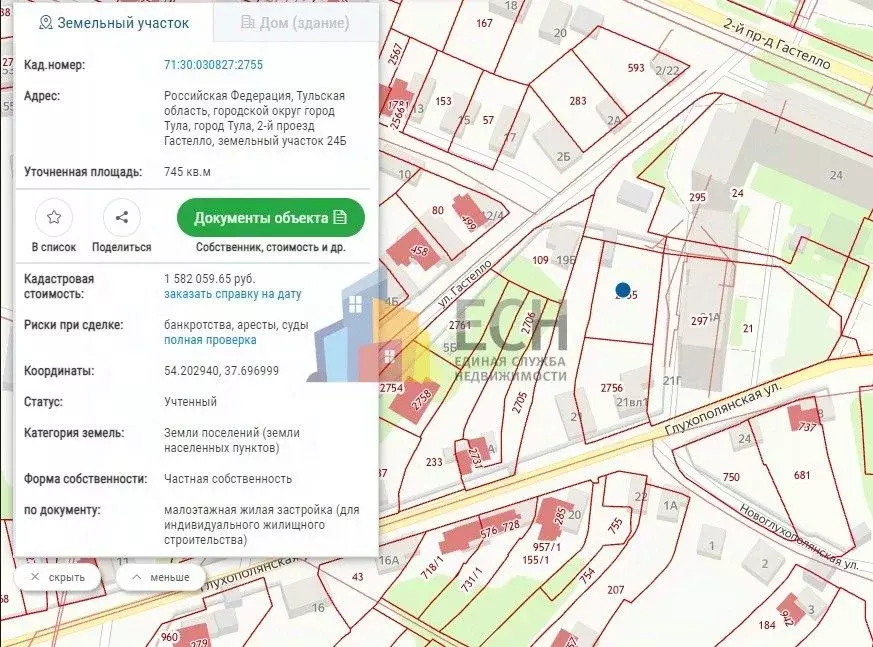Screen dimensions: 873x647
Task: Open cadastral number link 71:30:030827:2755
Action: [x=213, y=65]
